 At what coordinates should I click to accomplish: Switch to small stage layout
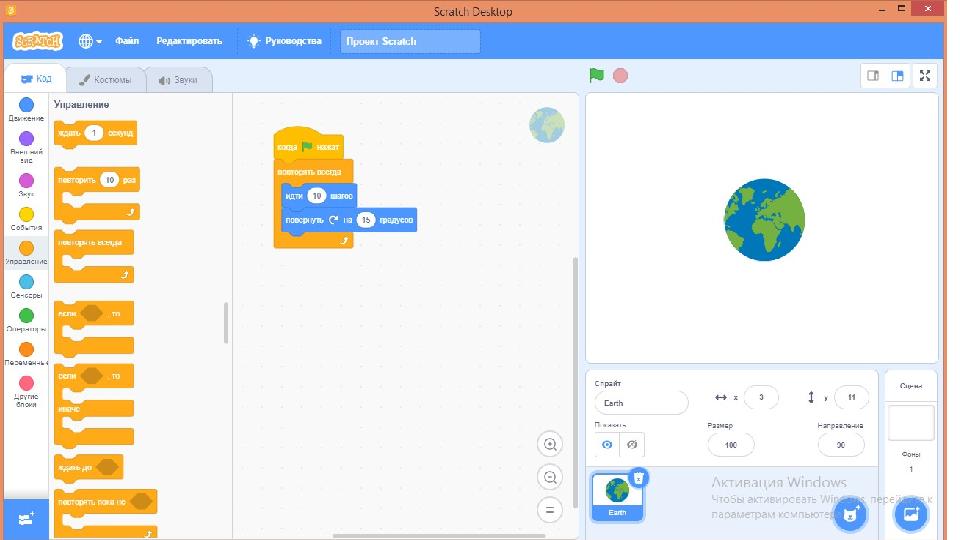pyautogui.click(x=873, y=75)
